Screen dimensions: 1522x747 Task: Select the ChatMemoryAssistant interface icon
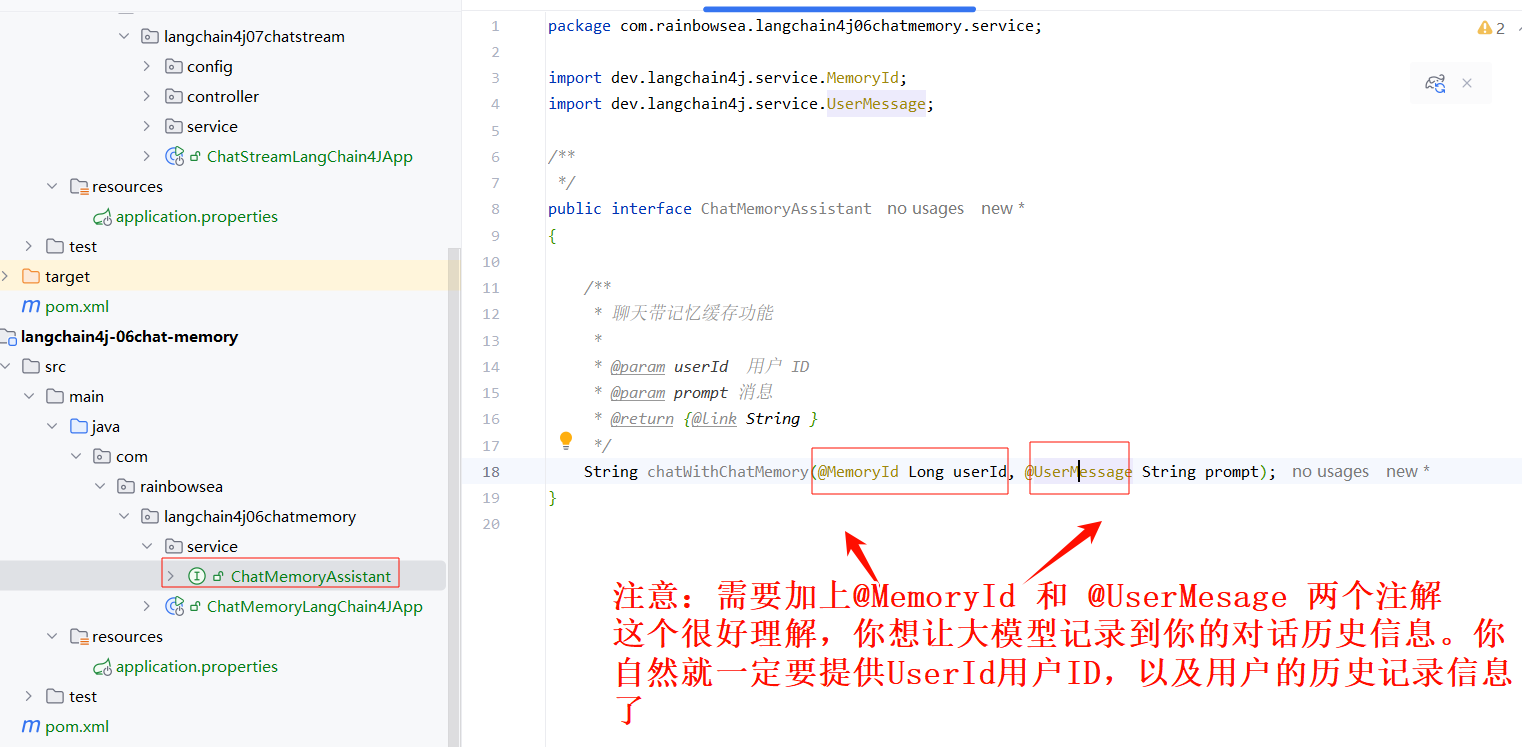197,577
